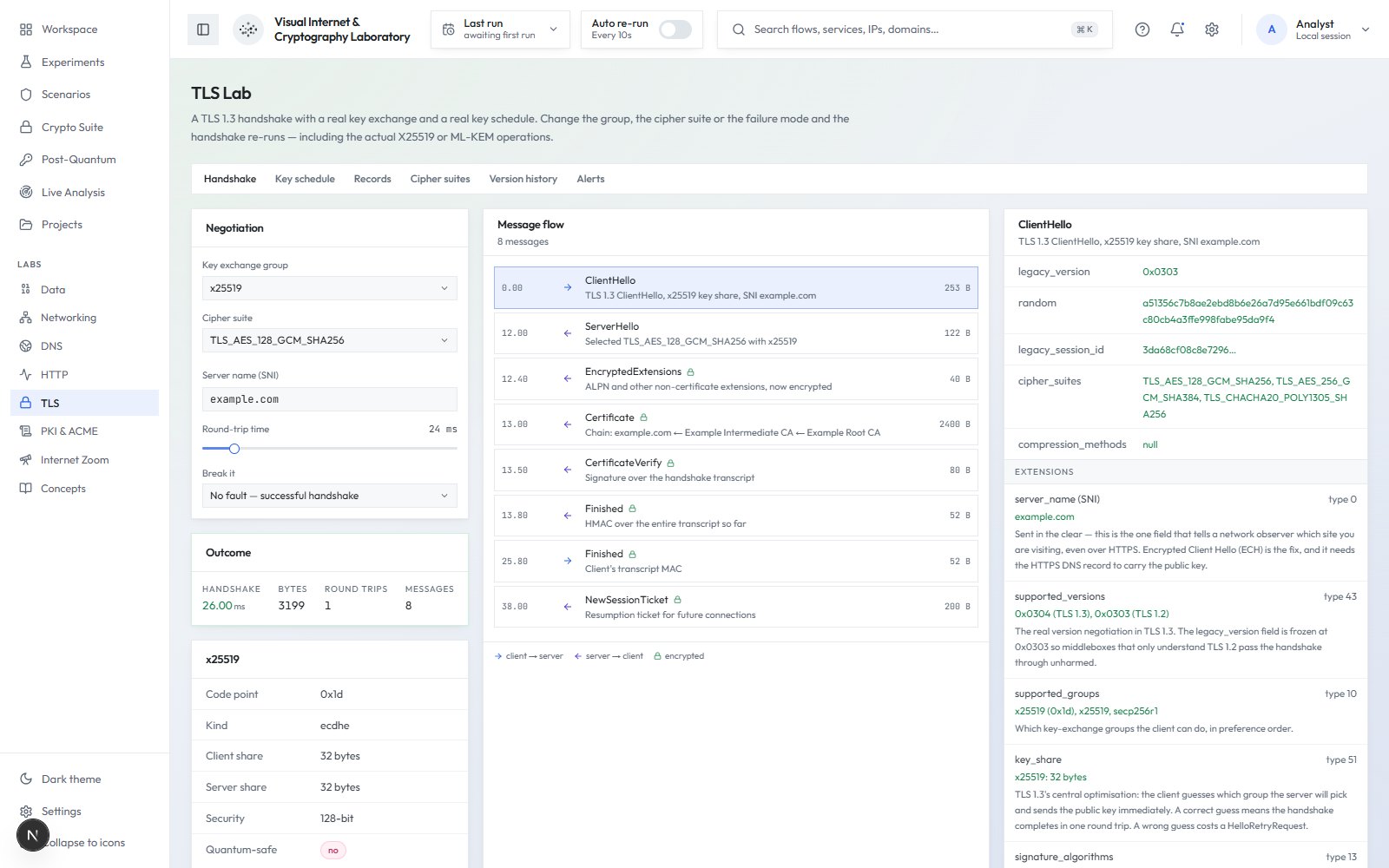The width and height of the screenshot is (1389, 868).
Task: Click the Server name (SNI) field
Action: pos(329,399)
